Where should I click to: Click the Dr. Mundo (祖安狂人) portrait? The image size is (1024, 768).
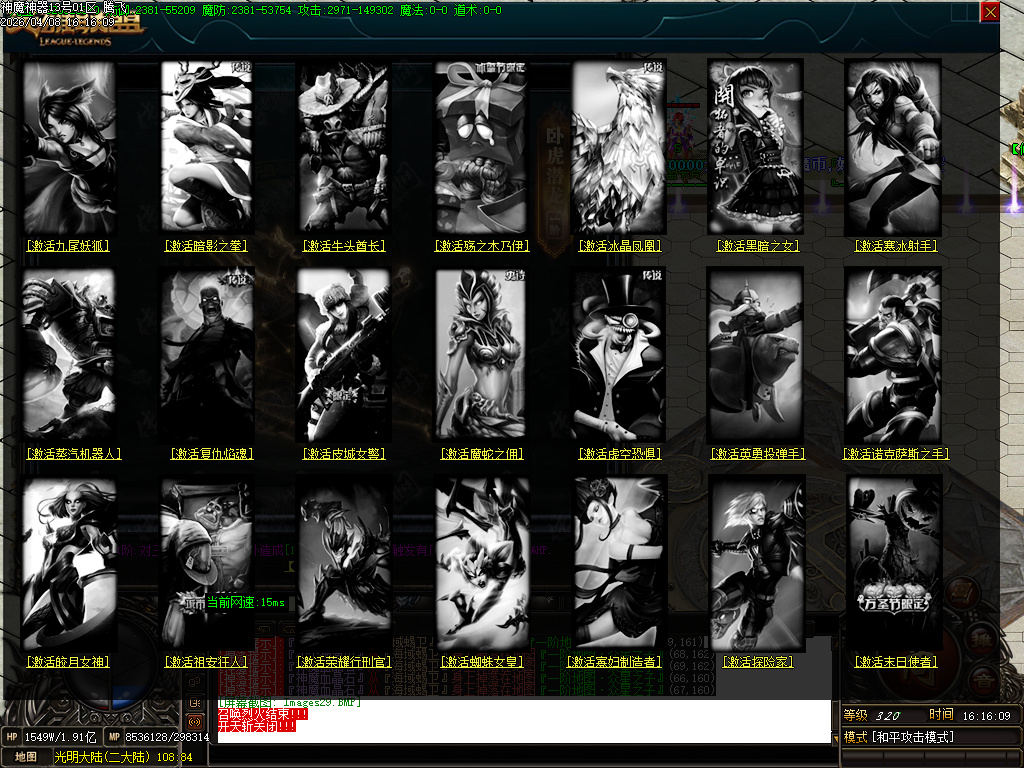pos(206,563)
